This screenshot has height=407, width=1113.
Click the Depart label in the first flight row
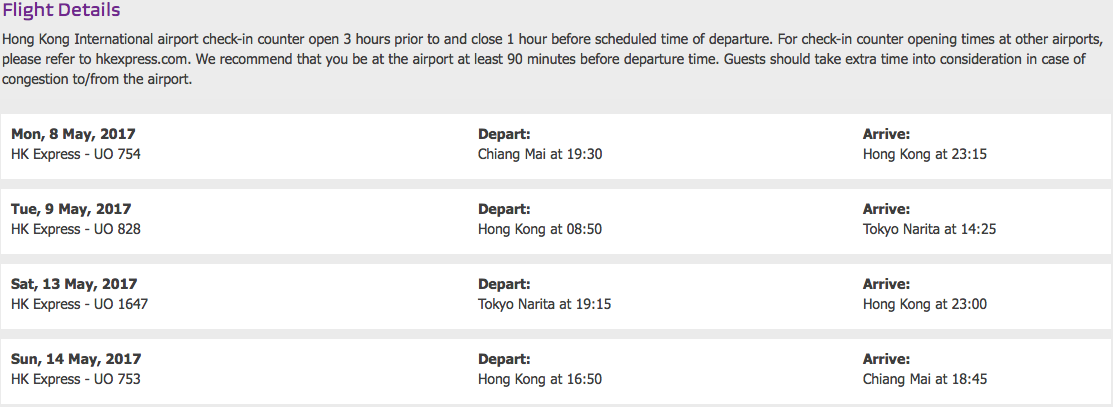click(x=504, y=134)
